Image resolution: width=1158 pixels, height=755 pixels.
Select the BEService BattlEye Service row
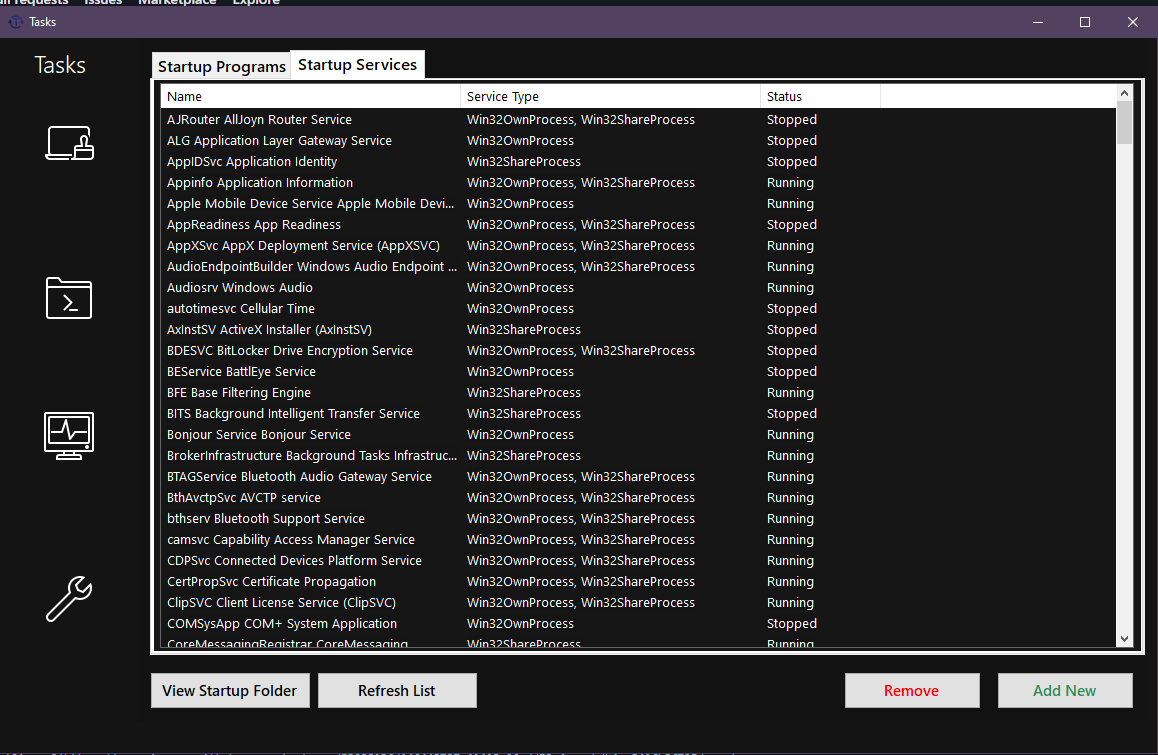[638, 372]
